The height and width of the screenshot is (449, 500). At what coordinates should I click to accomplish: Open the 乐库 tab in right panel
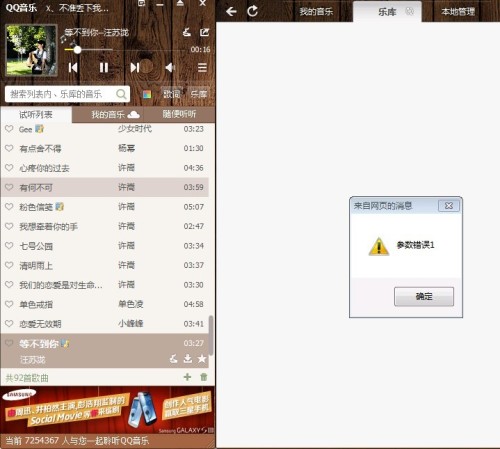[x=387, y=12]
